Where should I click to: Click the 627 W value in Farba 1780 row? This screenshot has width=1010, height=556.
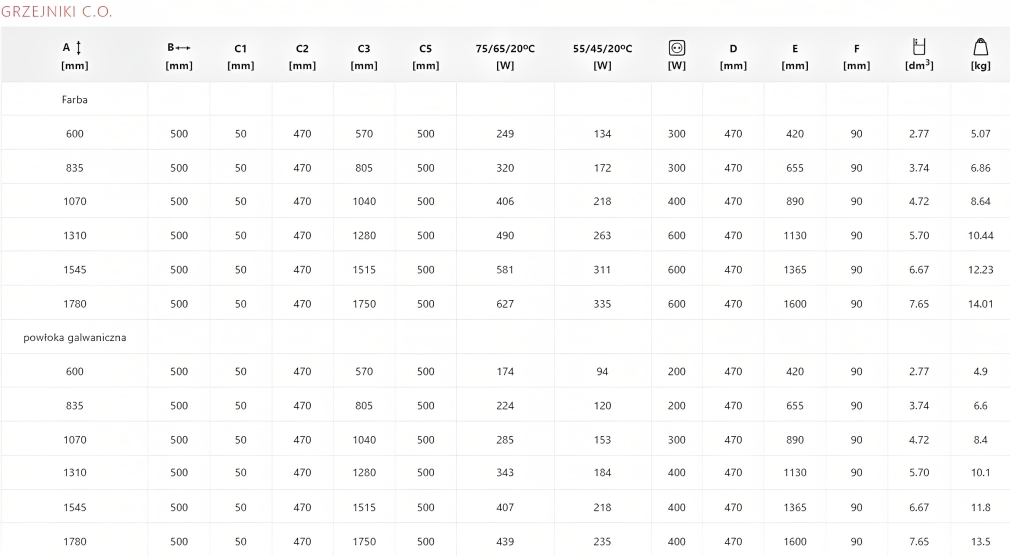pyautogui.click(x=505, y=304)
